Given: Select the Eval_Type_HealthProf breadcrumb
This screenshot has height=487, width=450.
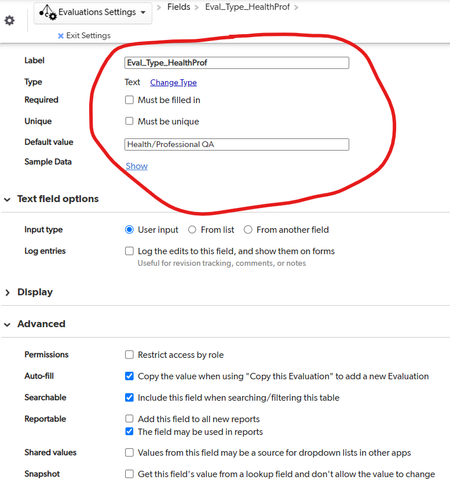Looking at the screenshot, I should click(x=247, y=7).
